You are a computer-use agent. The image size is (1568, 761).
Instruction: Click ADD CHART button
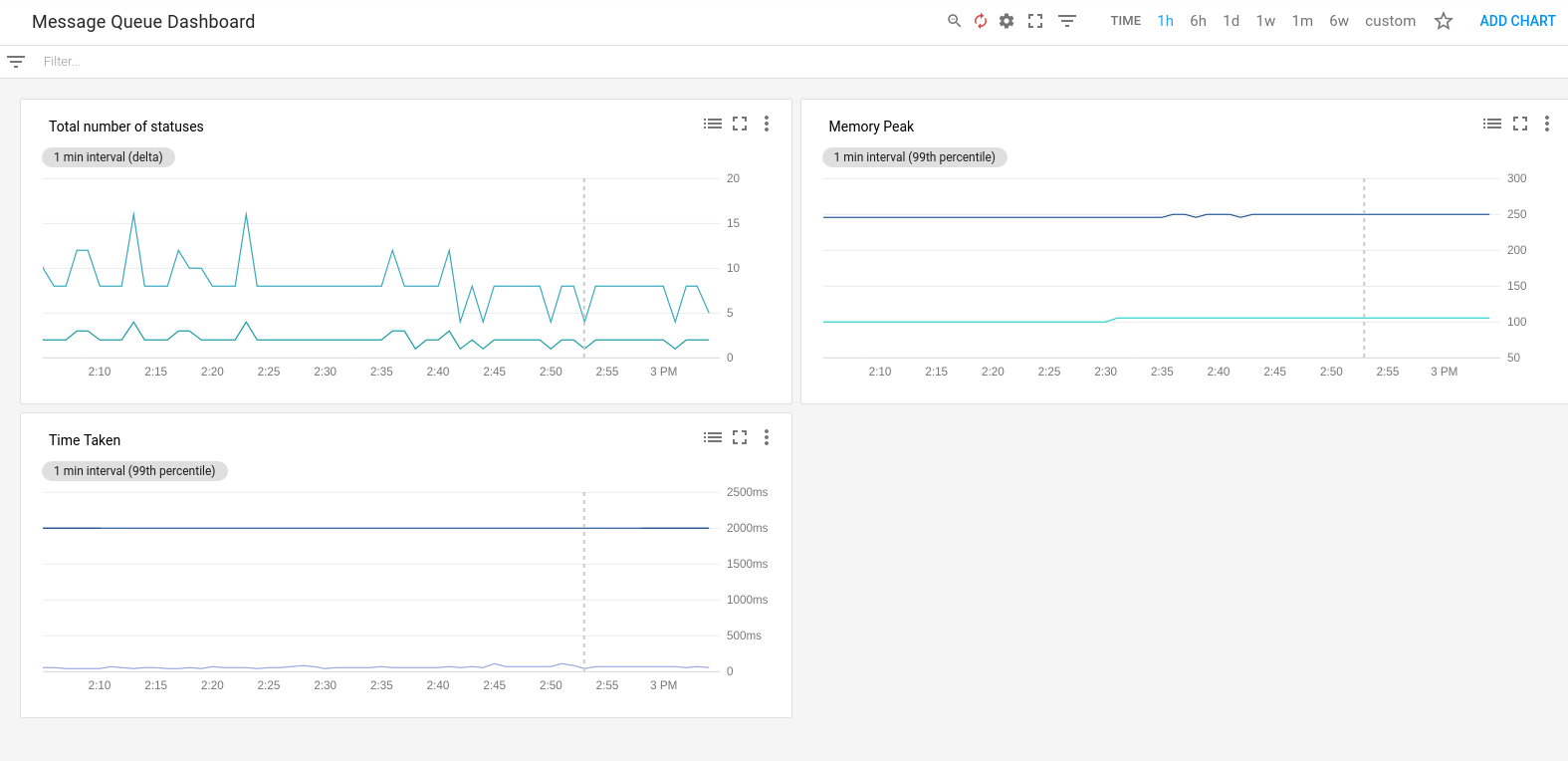pos(1516,21)
